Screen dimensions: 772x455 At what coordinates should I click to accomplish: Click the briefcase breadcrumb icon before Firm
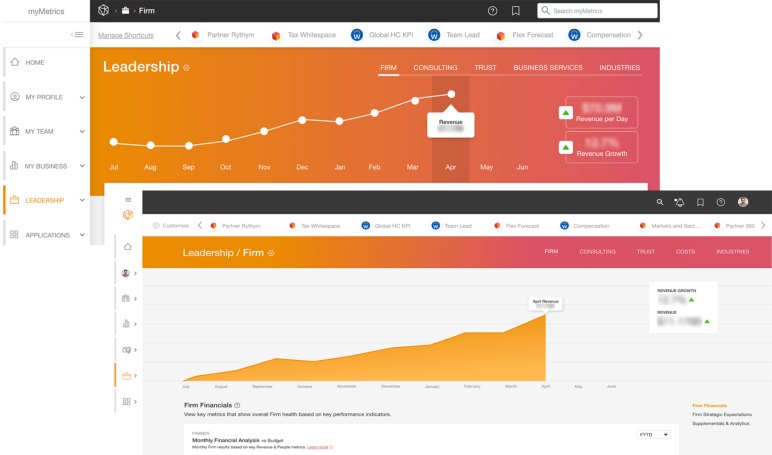tap(126, 10)
